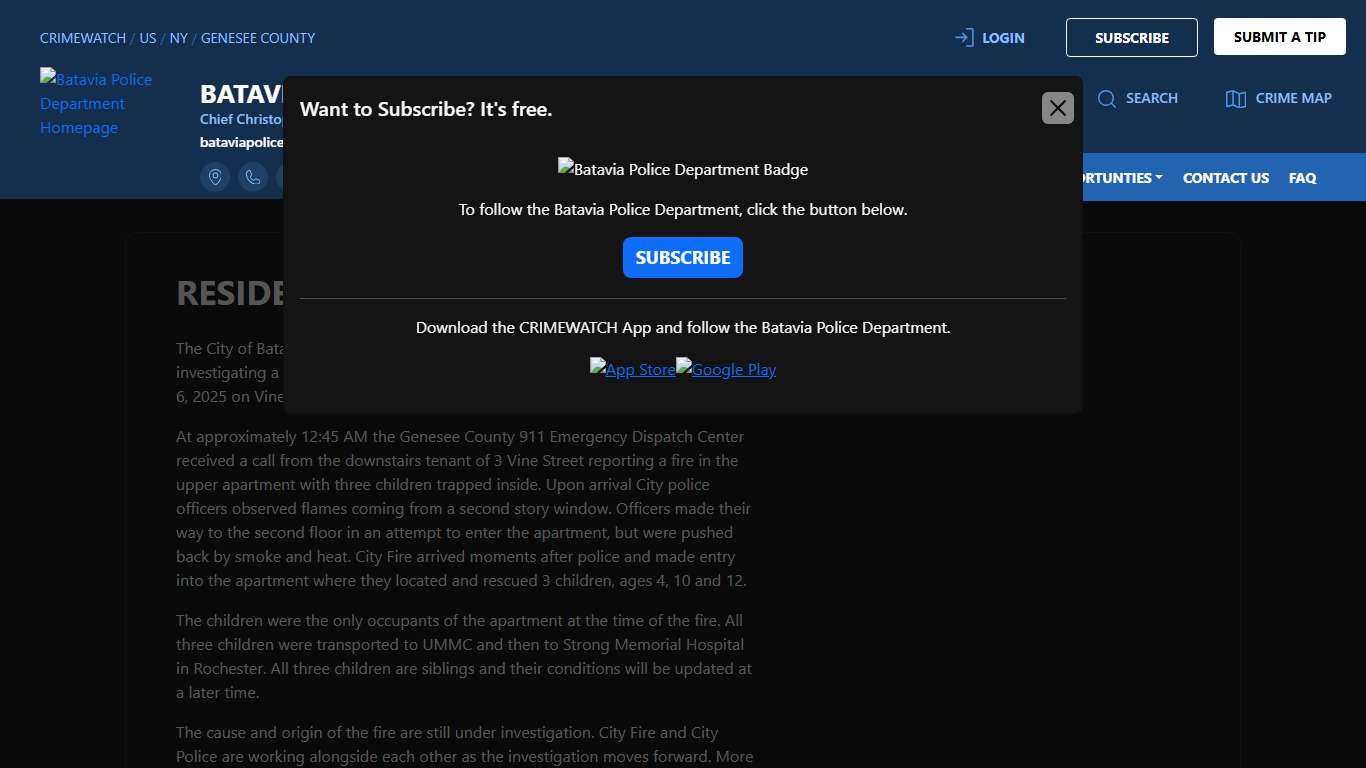1366x768 pixels.
Task: Select the US breadcrumb link
Action: pos(147,38)
